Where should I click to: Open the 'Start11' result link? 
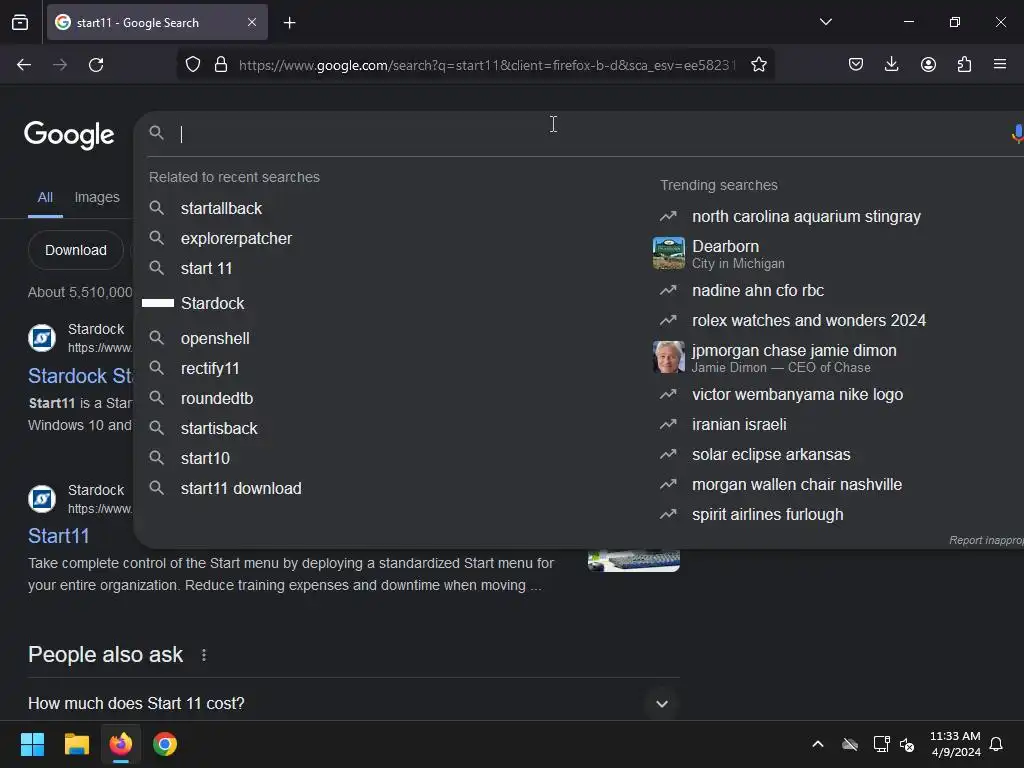pyautogui.click(x=59, y=536)
